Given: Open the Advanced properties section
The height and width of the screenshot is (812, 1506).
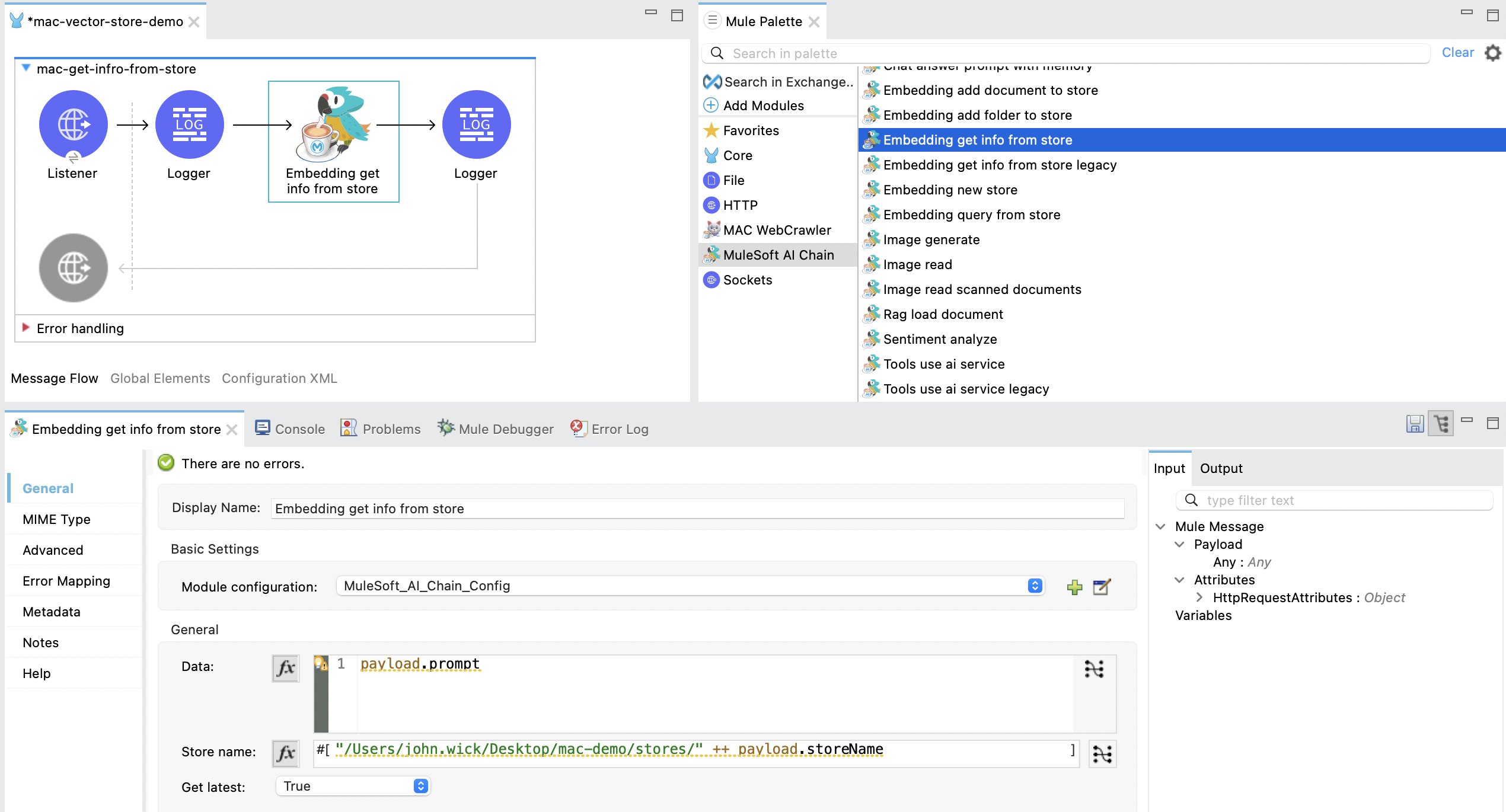Looking at the screenshot, I should click(53, 550).
